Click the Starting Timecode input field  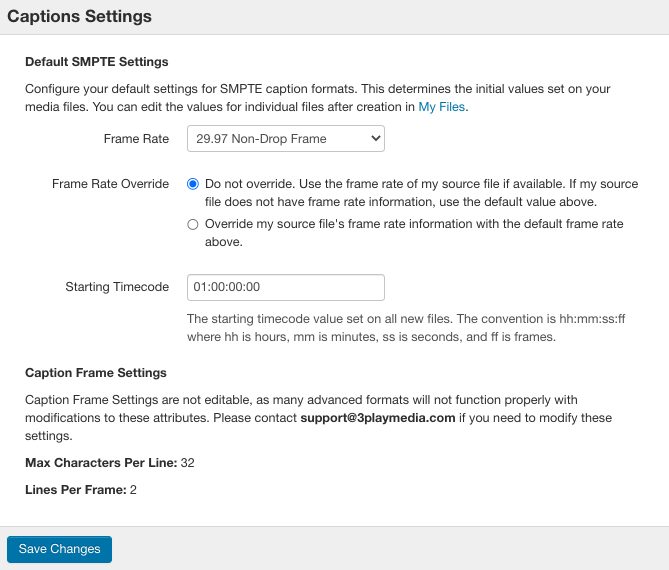[285, 287]
